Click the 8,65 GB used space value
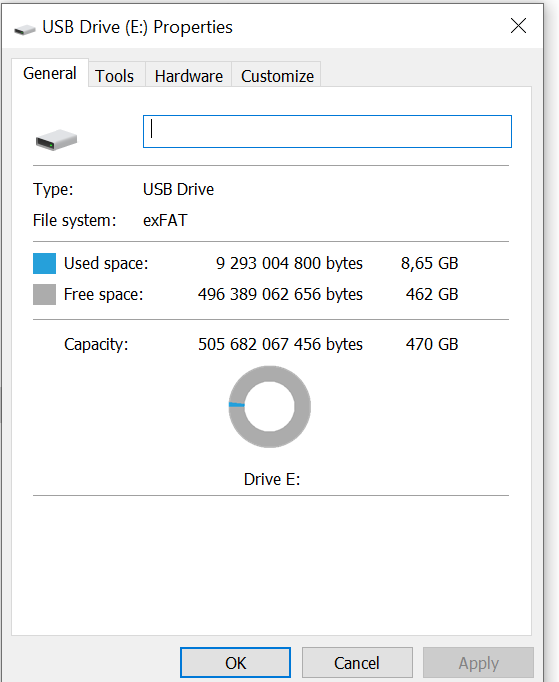Viewport: 559px width, 682px height. (429, 264)
